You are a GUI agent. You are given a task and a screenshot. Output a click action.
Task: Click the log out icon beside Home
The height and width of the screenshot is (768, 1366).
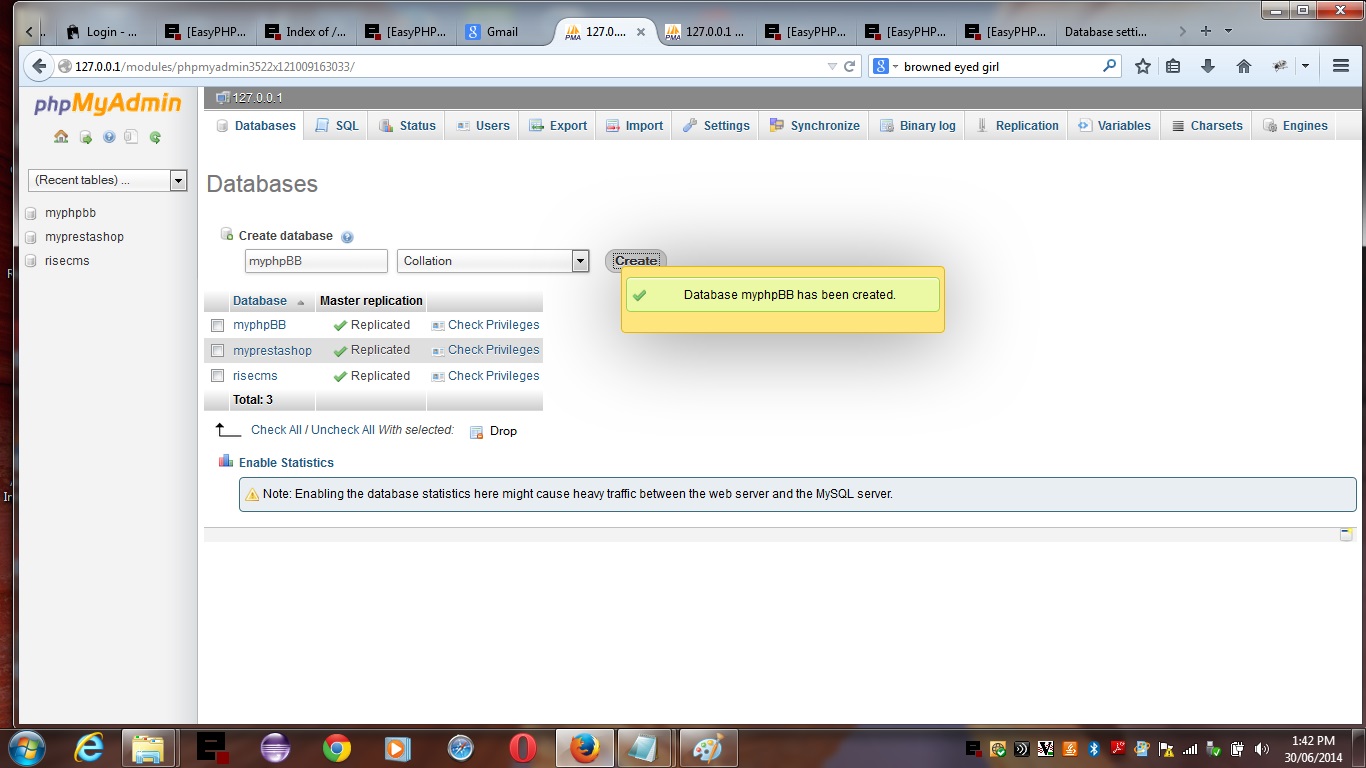click(86, 137)
